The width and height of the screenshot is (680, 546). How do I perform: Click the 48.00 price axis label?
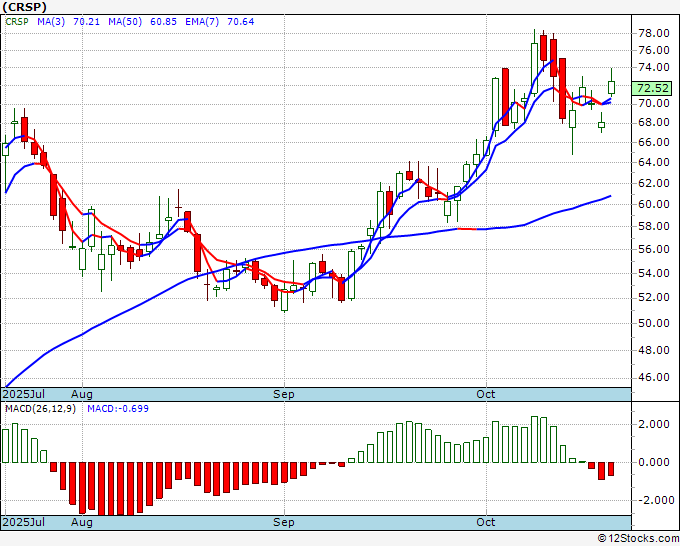pyautogui.click(x=654, y=350)
